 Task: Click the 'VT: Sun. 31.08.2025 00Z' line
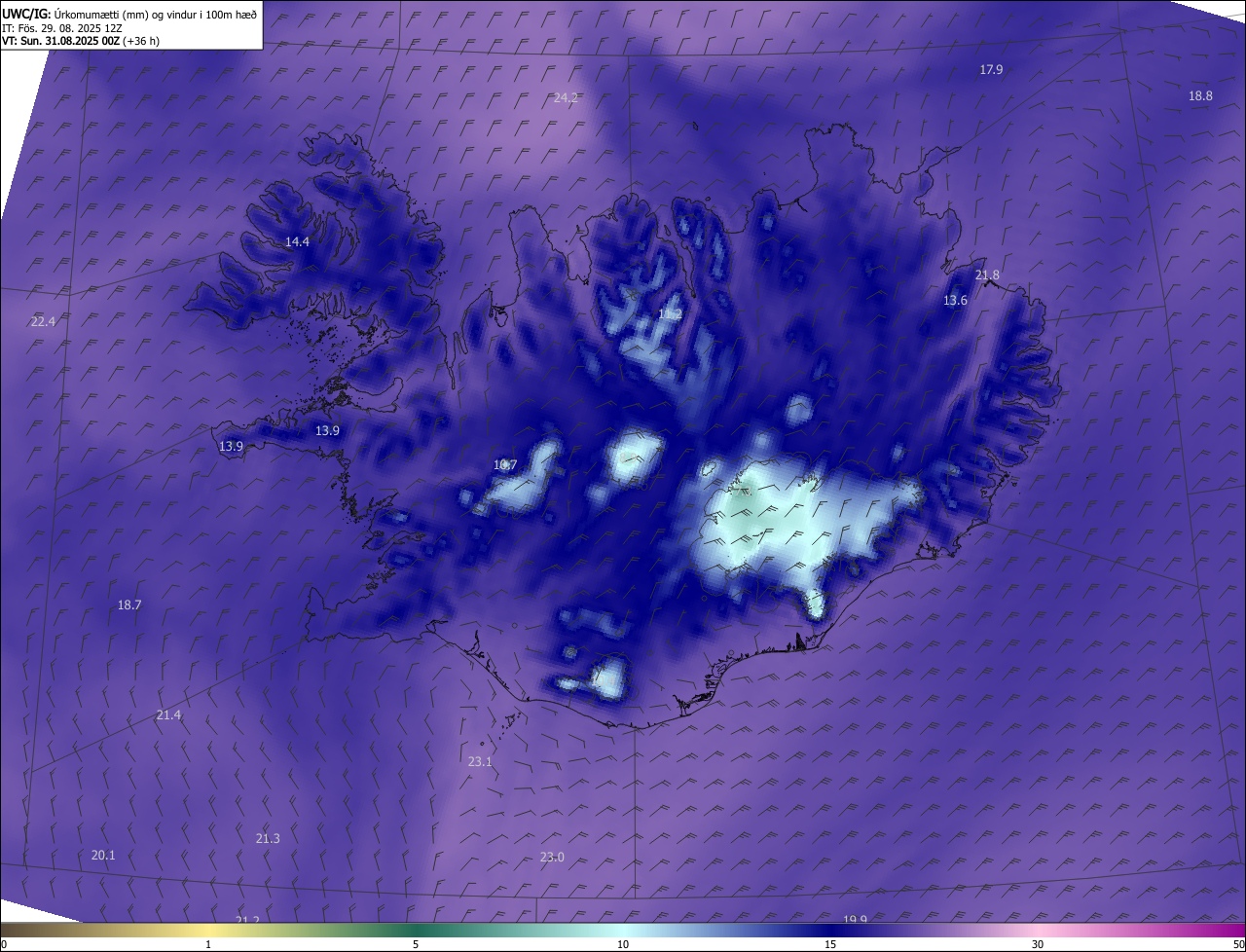[81, 41]
